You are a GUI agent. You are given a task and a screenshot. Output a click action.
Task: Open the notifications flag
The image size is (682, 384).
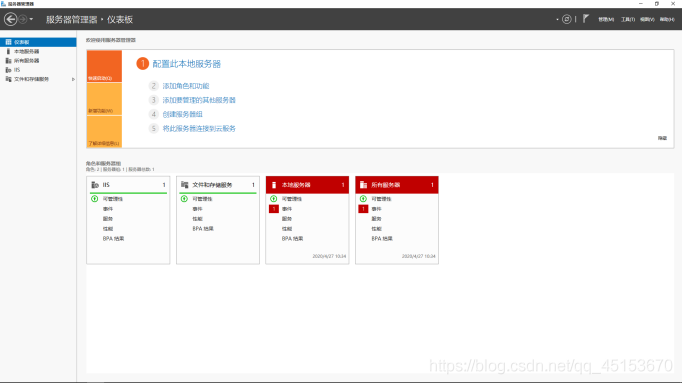(586, 19)
